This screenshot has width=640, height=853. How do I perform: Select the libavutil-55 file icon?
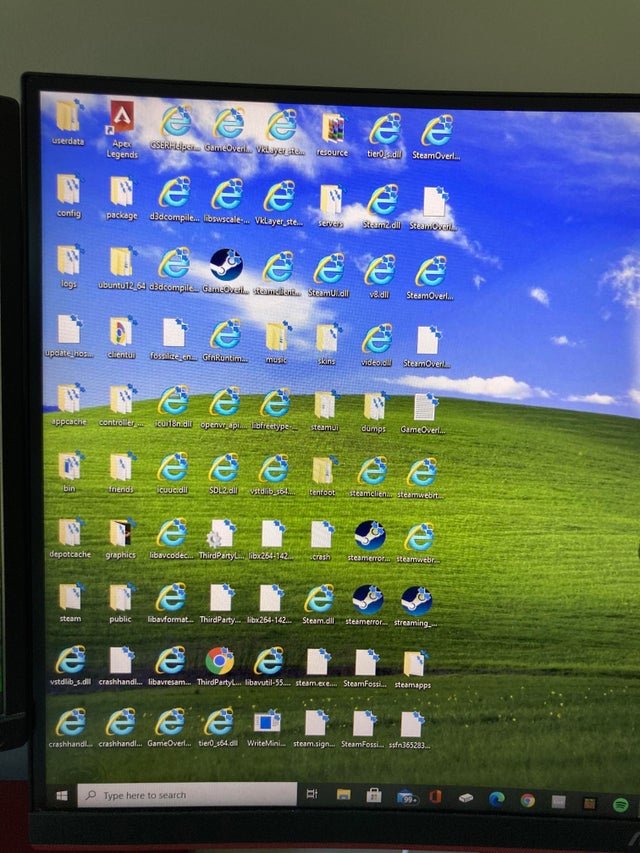coord(269,662)
